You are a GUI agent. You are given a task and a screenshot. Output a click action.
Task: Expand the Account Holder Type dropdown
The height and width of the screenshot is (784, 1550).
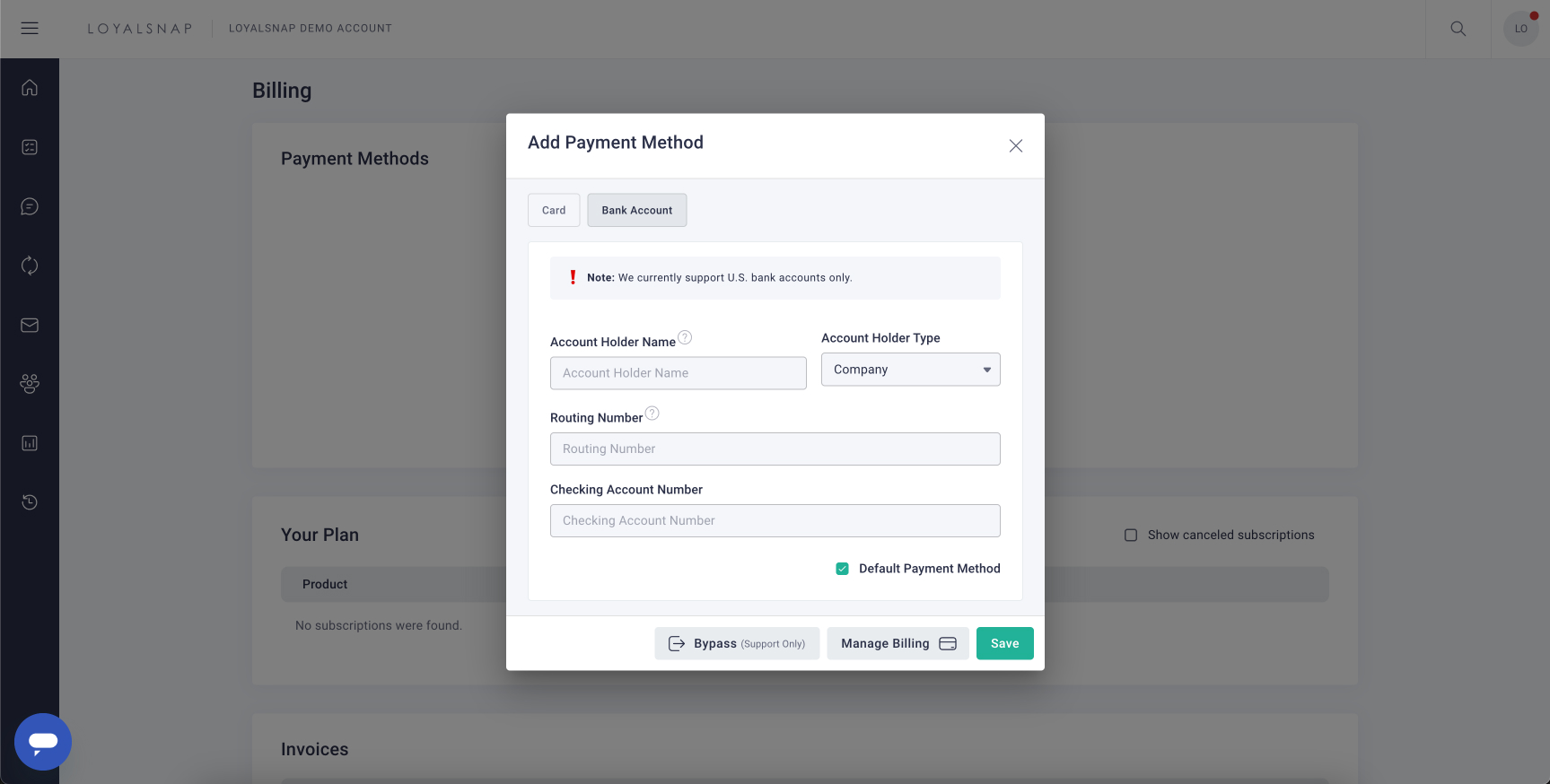point(910,370)
